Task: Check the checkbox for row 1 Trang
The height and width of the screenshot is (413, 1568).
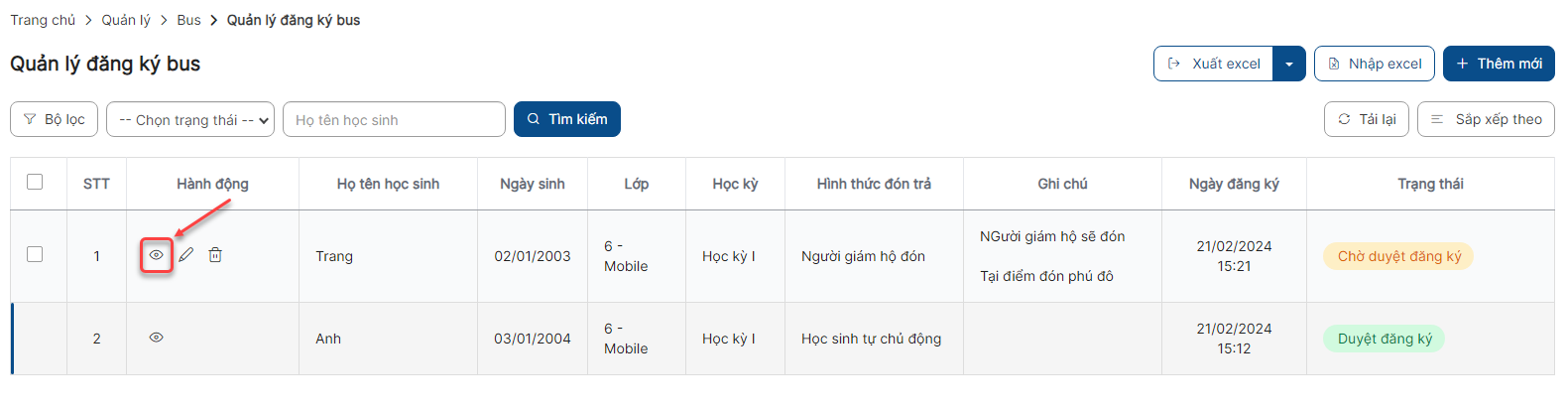Action: tap(35, 254)
